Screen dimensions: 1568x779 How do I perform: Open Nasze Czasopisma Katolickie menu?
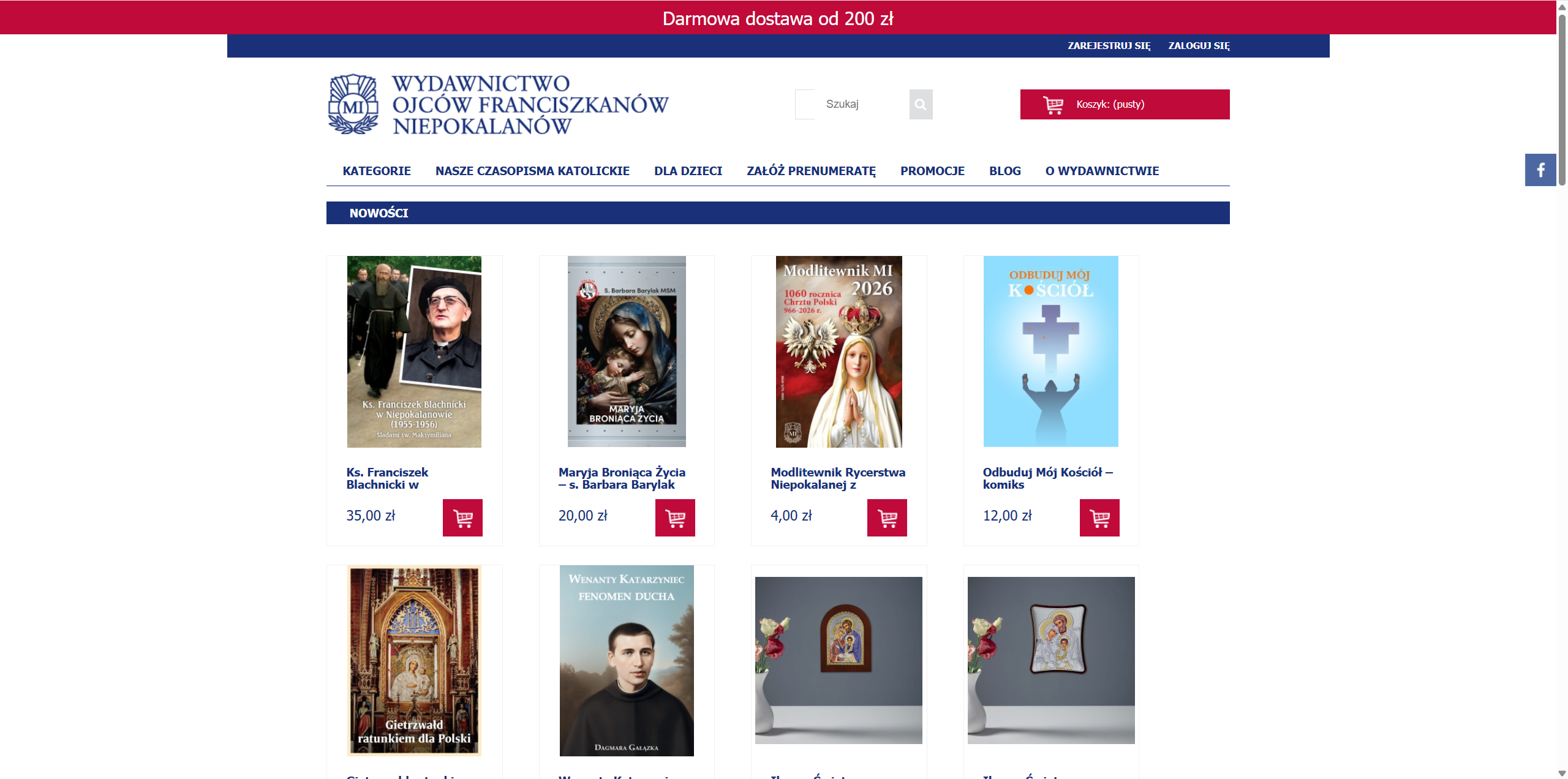[532, 171]
